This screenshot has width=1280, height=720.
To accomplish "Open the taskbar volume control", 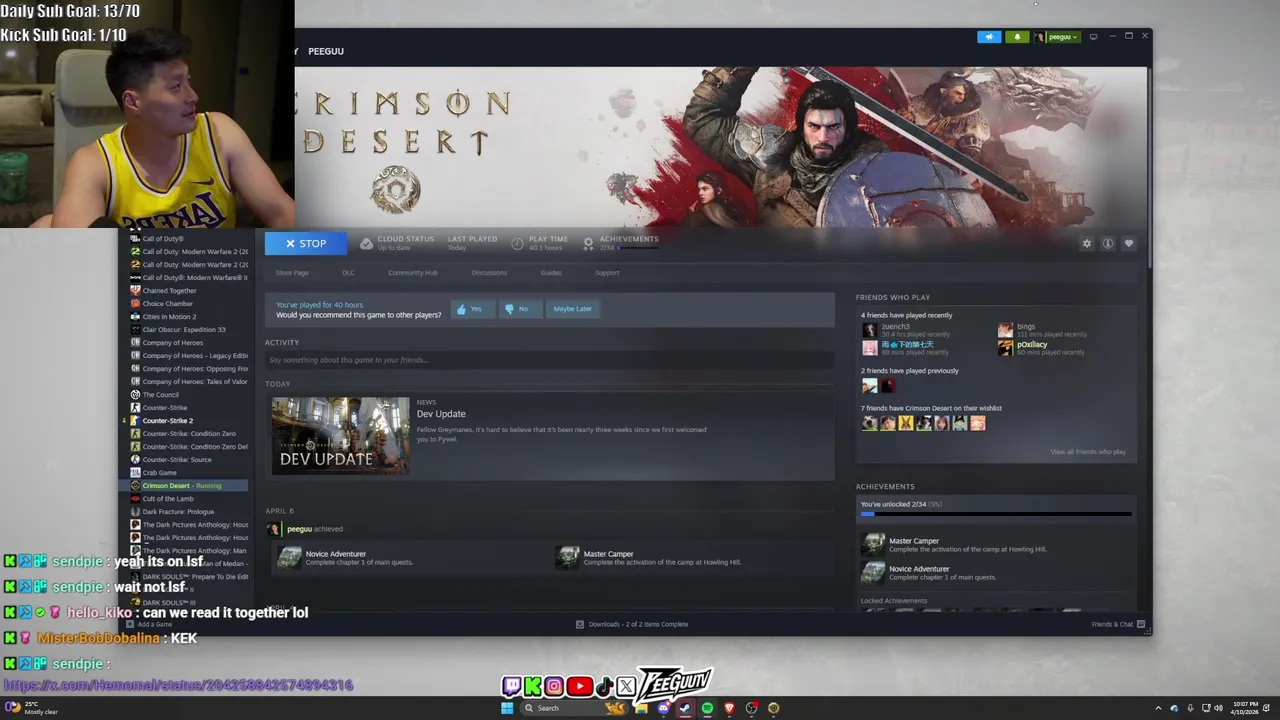I will pos(1218,708).
